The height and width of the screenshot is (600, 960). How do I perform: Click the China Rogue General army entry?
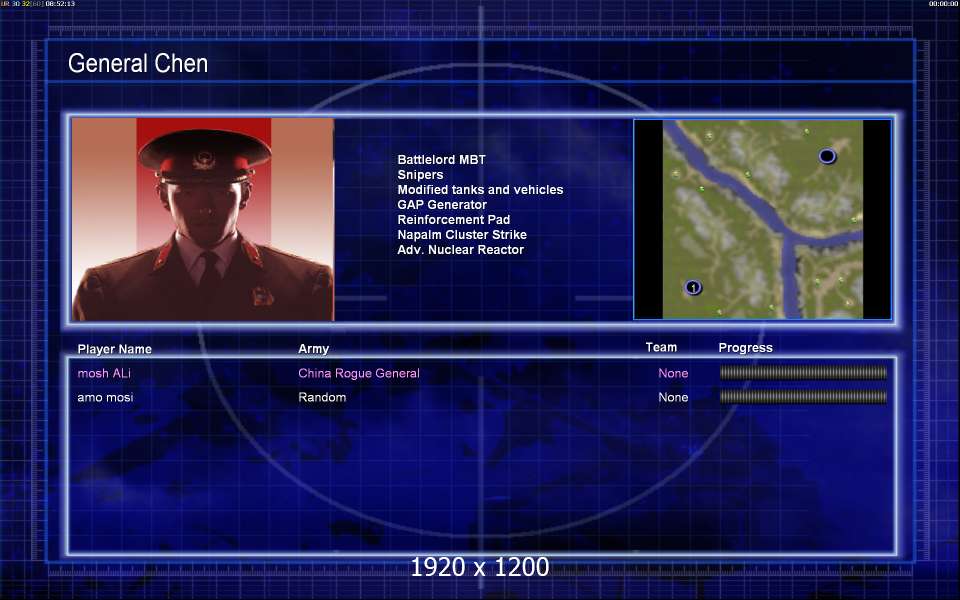point(359,373)
